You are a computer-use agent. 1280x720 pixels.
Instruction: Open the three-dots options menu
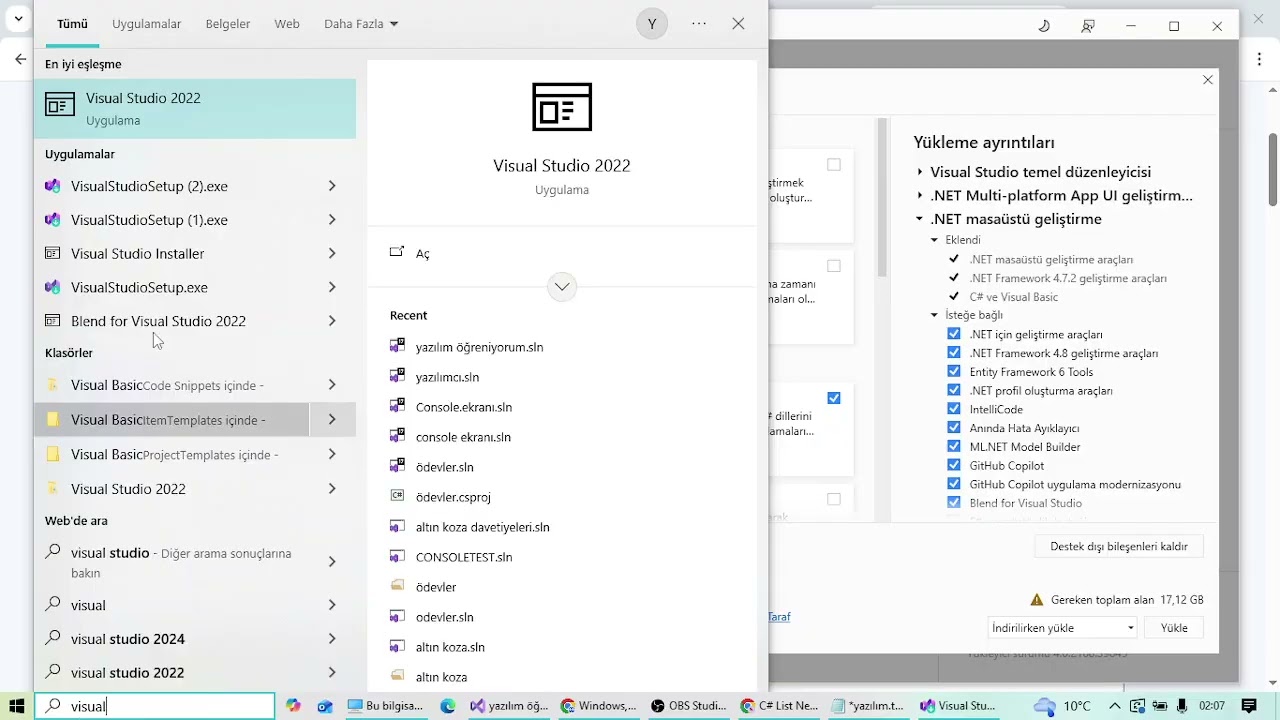pyautogui.click(x=699, y=24)
